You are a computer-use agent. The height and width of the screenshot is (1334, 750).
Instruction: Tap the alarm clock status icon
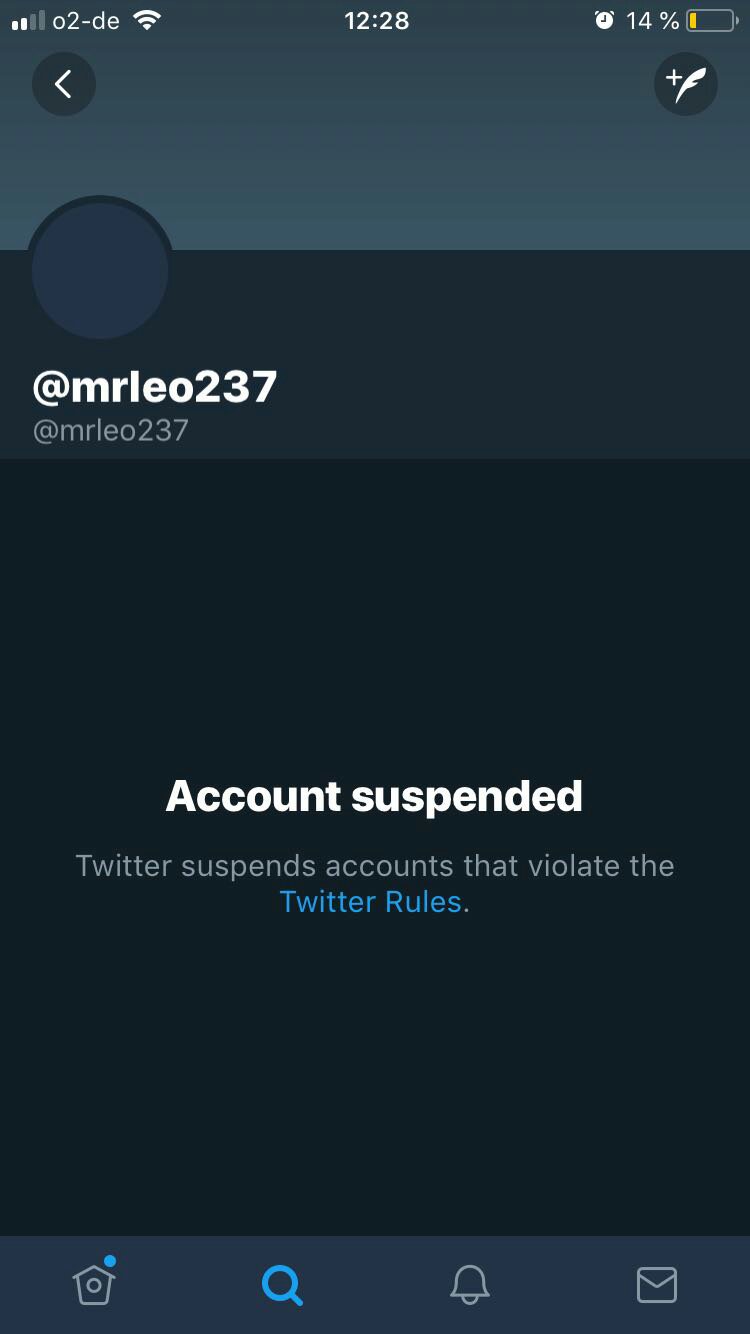click(604, 20)
